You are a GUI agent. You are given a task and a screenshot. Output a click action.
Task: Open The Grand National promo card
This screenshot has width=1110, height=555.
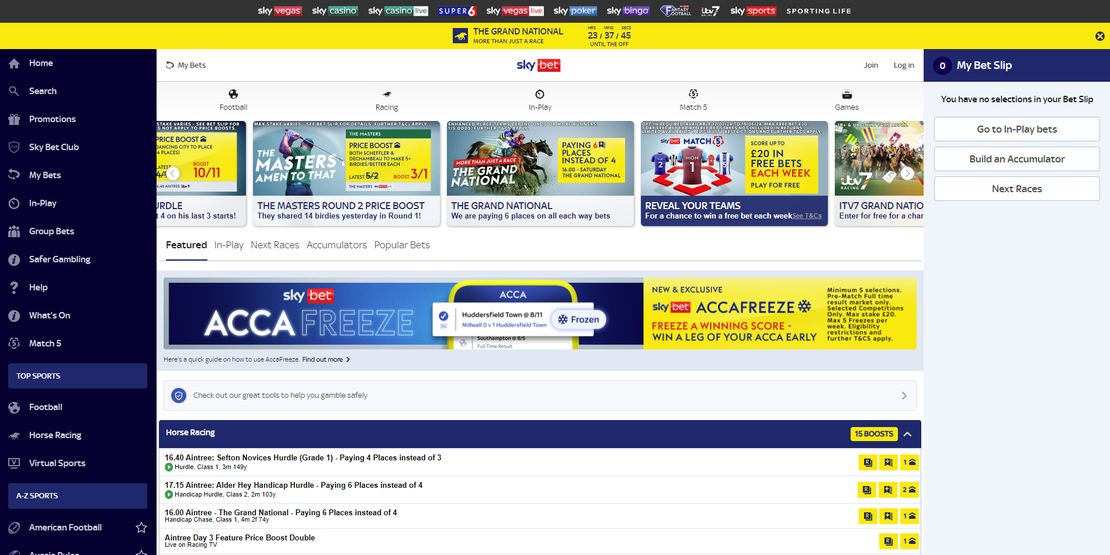pyautogui.click(x=540, y=173)
